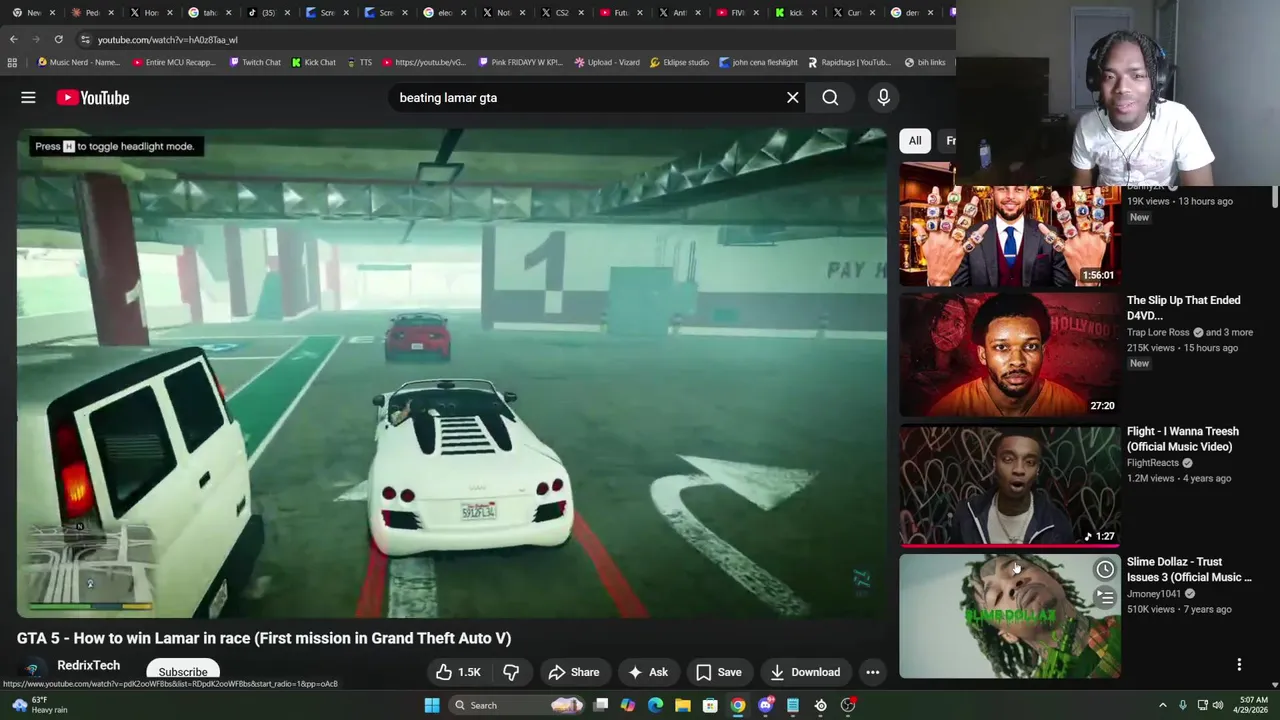Click the browser back arrow
The image size is (1280, 720).
click(x=13, y=39)
